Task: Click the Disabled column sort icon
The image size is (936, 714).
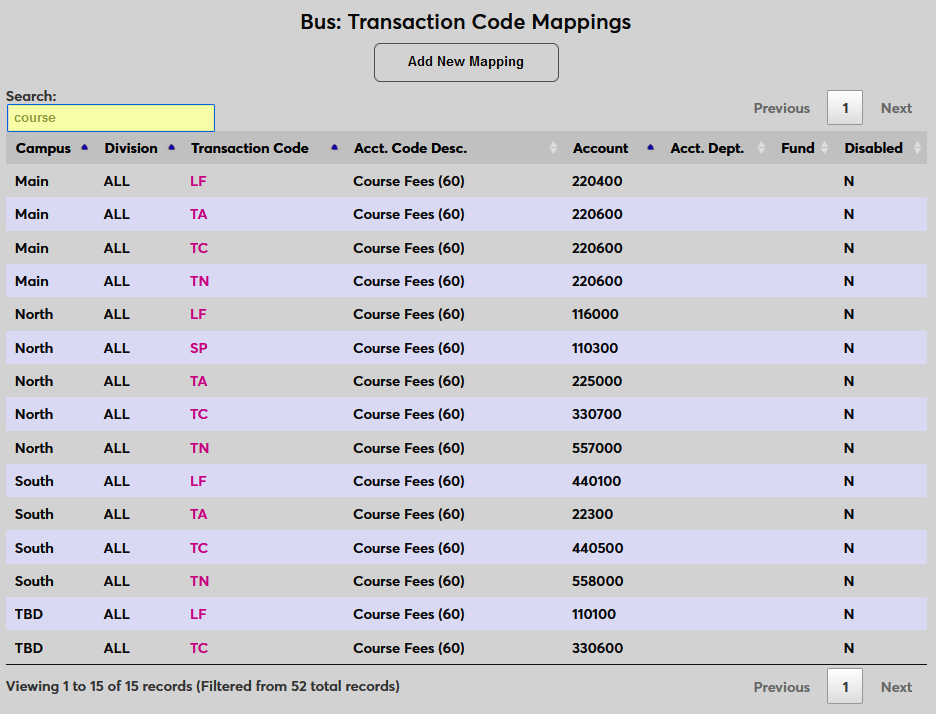Action: coord(917,147)
